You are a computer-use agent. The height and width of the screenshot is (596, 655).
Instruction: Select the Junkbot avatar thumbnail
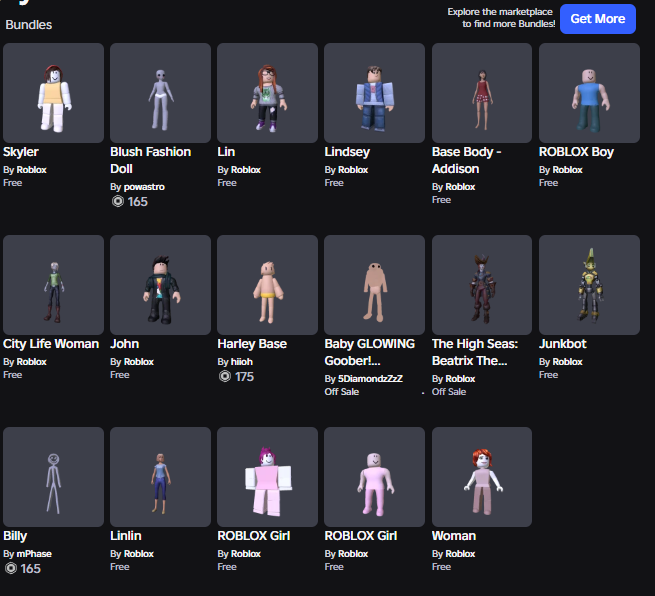589,285
